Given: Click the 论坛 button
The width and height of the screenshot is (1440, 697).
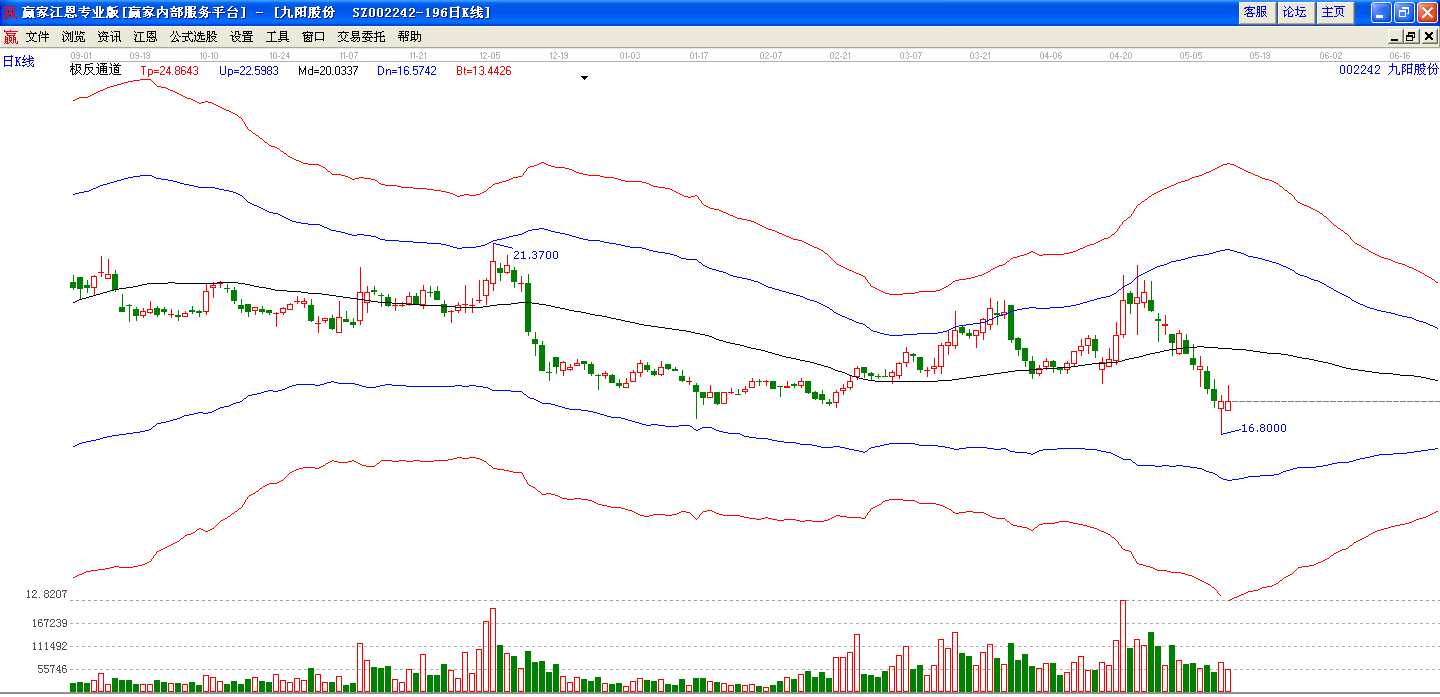Looking at the screenshot, I should 1295,12.
